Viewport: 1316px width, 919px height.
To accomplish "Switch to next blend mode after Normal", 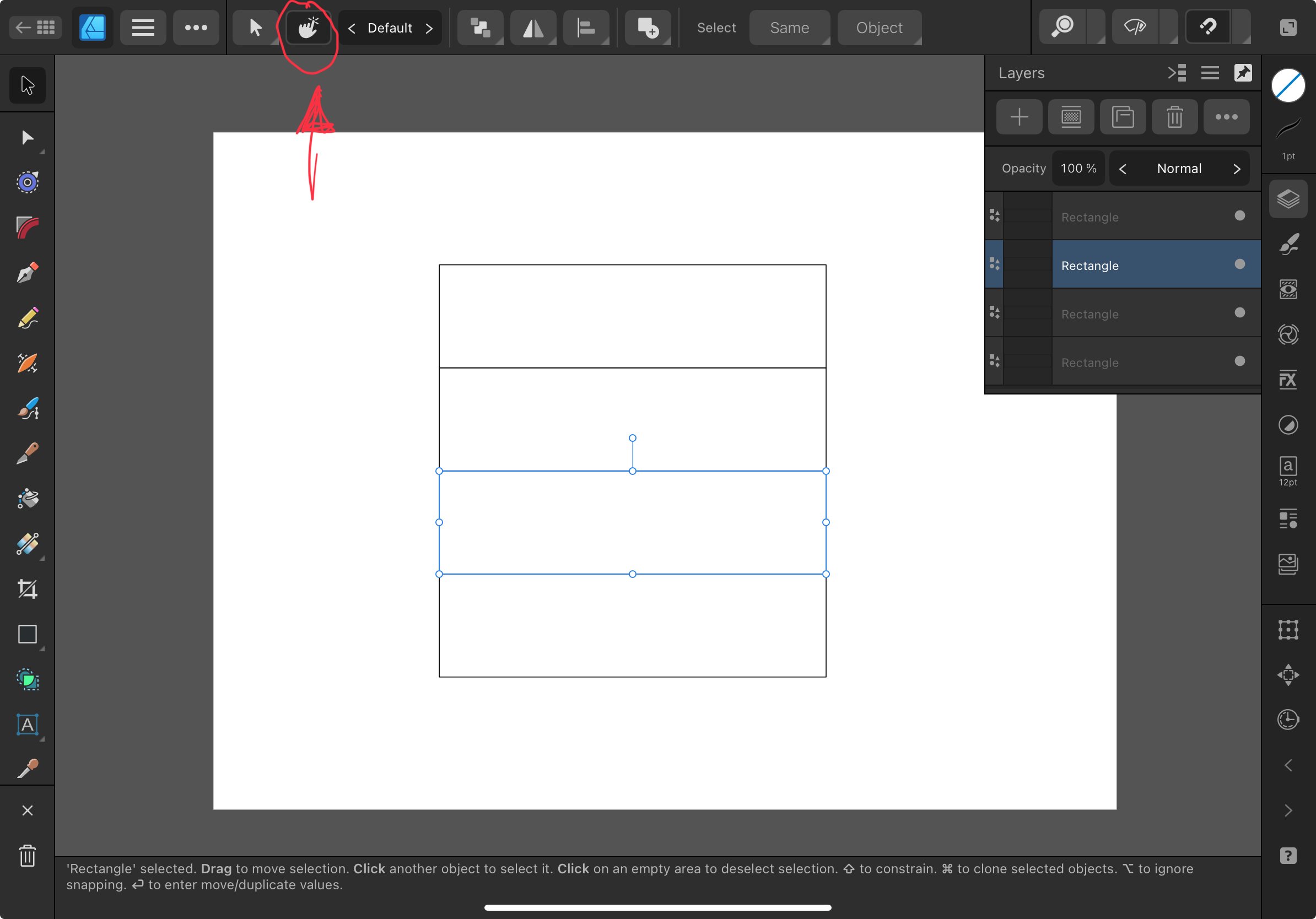I will (x=1237, y=169).
